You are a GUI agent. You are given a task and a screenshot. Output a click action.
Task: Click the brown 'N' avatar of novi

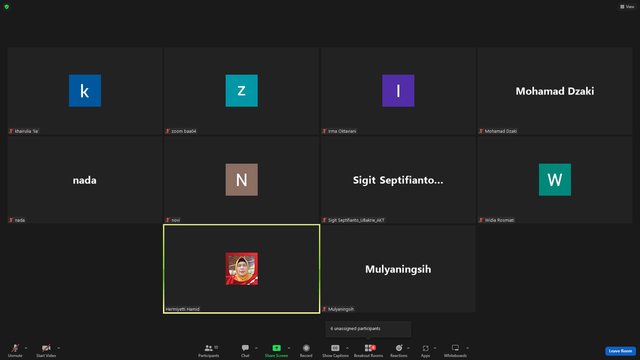[x=242, y=180]
